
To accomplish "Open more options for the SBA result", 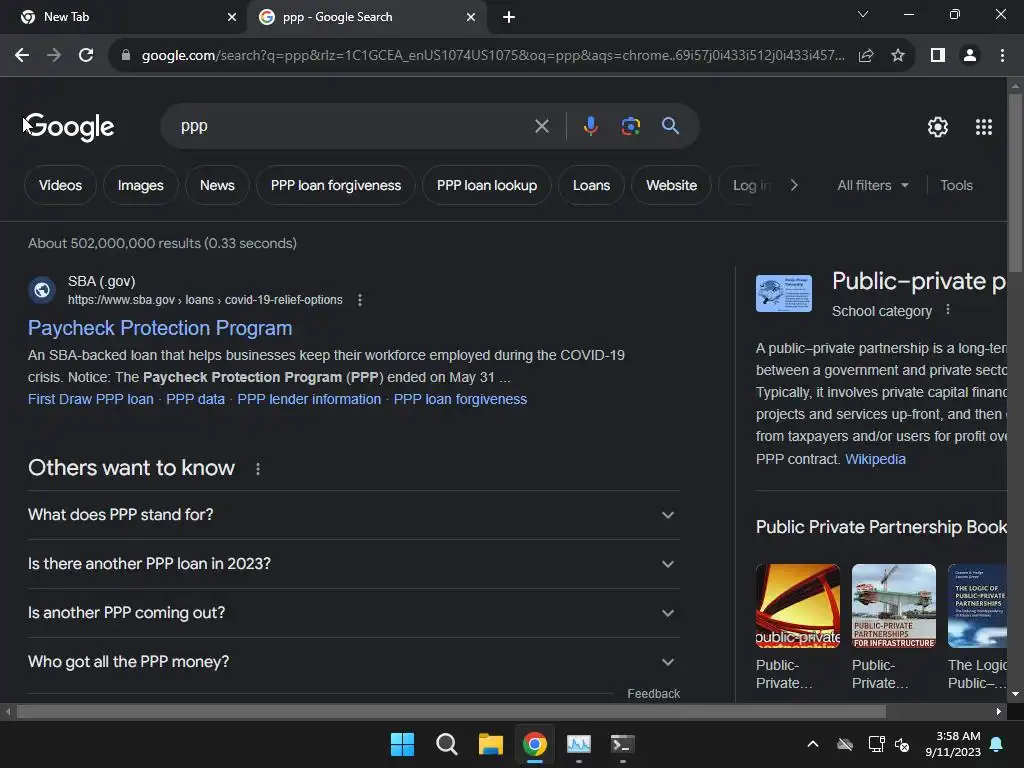I will (360, 300).
